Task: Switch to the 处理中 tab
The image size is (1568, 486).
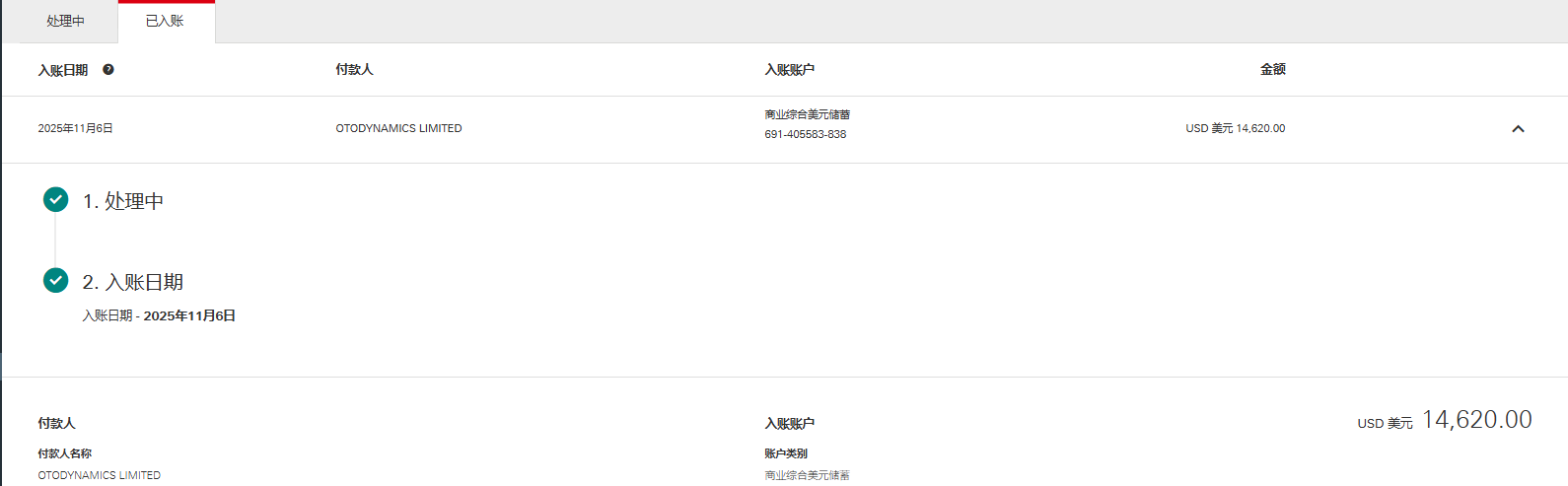Action: tap(65, 21)
